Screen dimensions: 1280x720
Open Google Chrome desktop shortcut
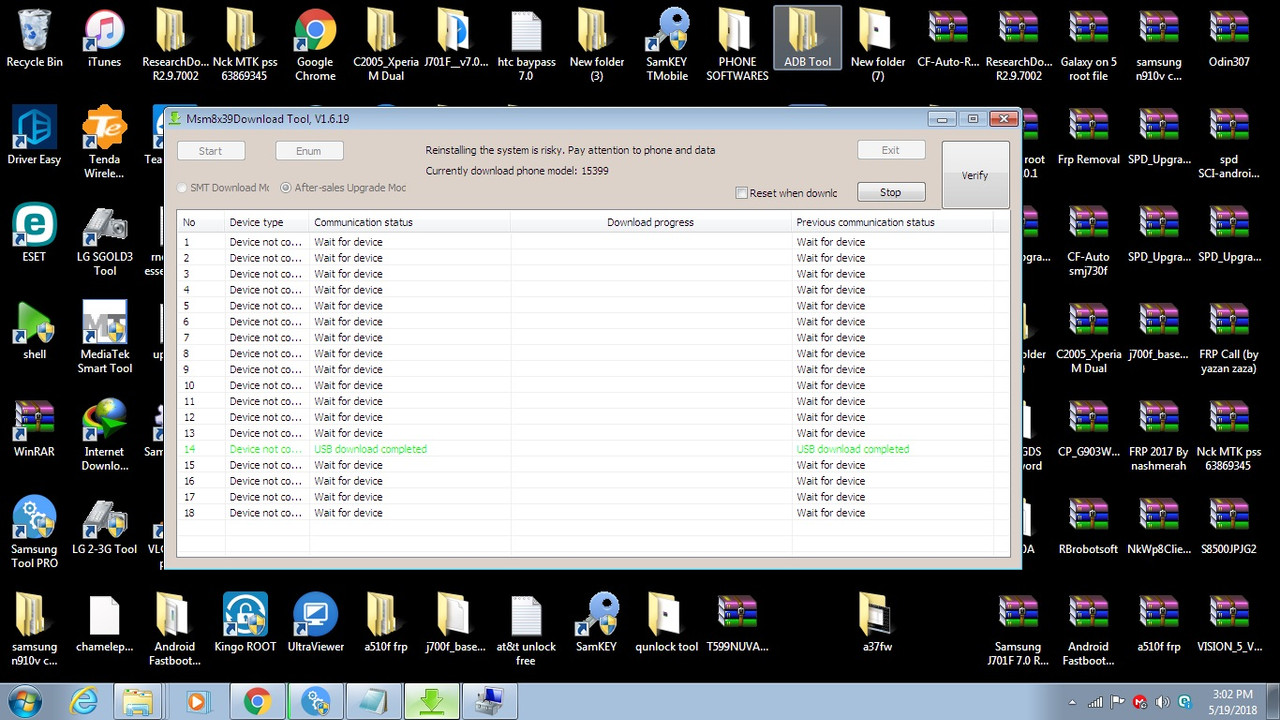point(315,45)
